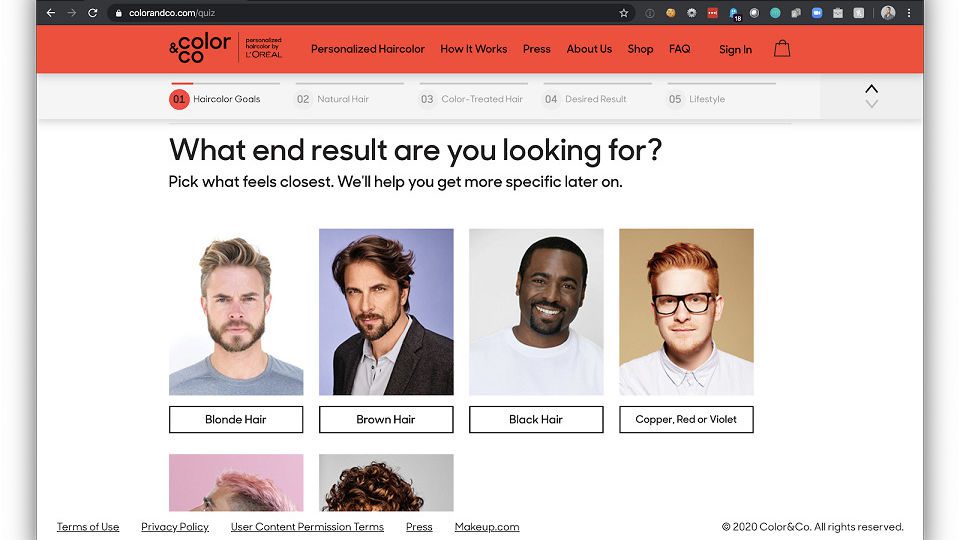Reload the page with the refresh icon

coord(92,13)
